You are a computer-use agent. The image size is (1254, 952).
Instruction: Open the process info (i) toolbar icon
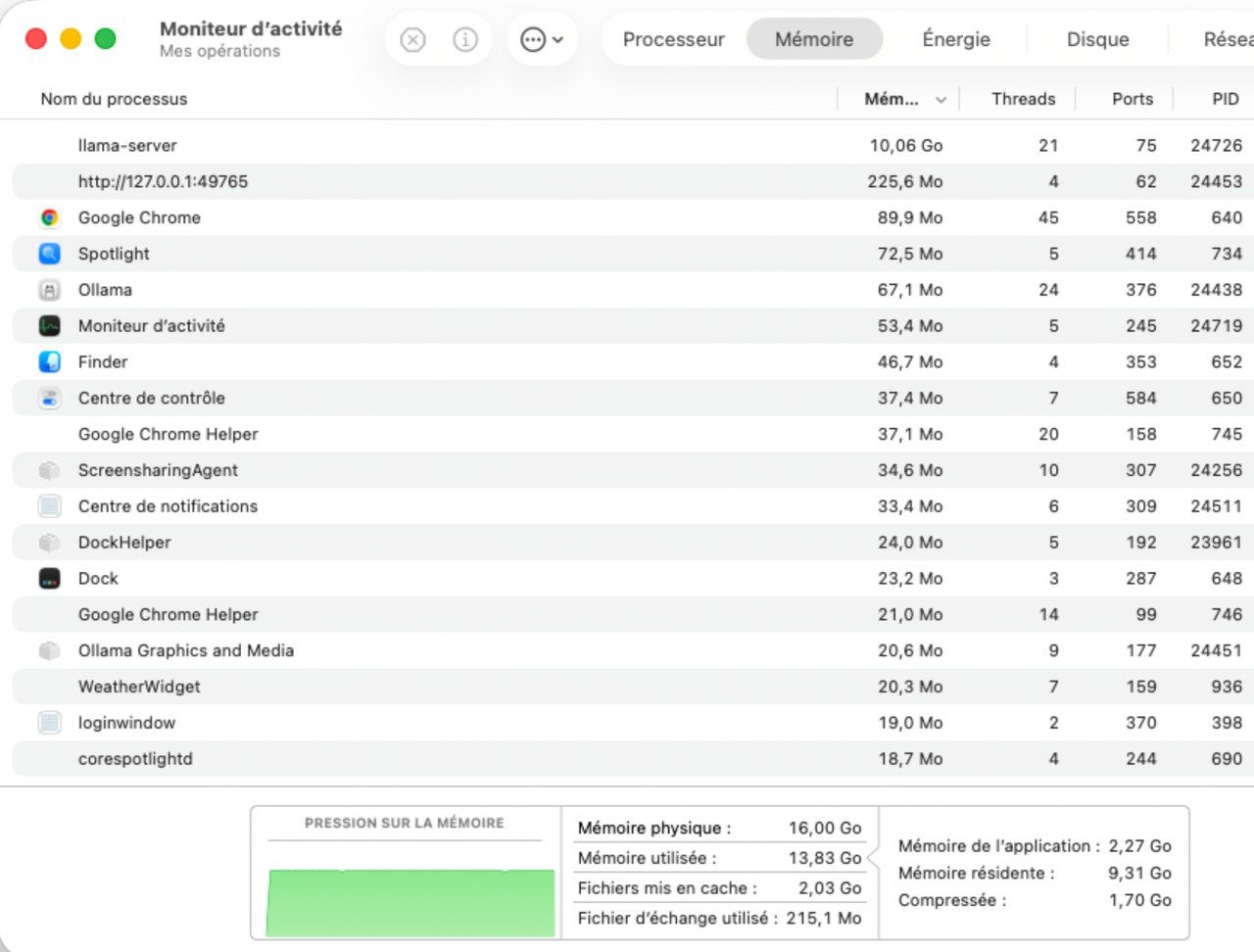(x=465, y=40)
